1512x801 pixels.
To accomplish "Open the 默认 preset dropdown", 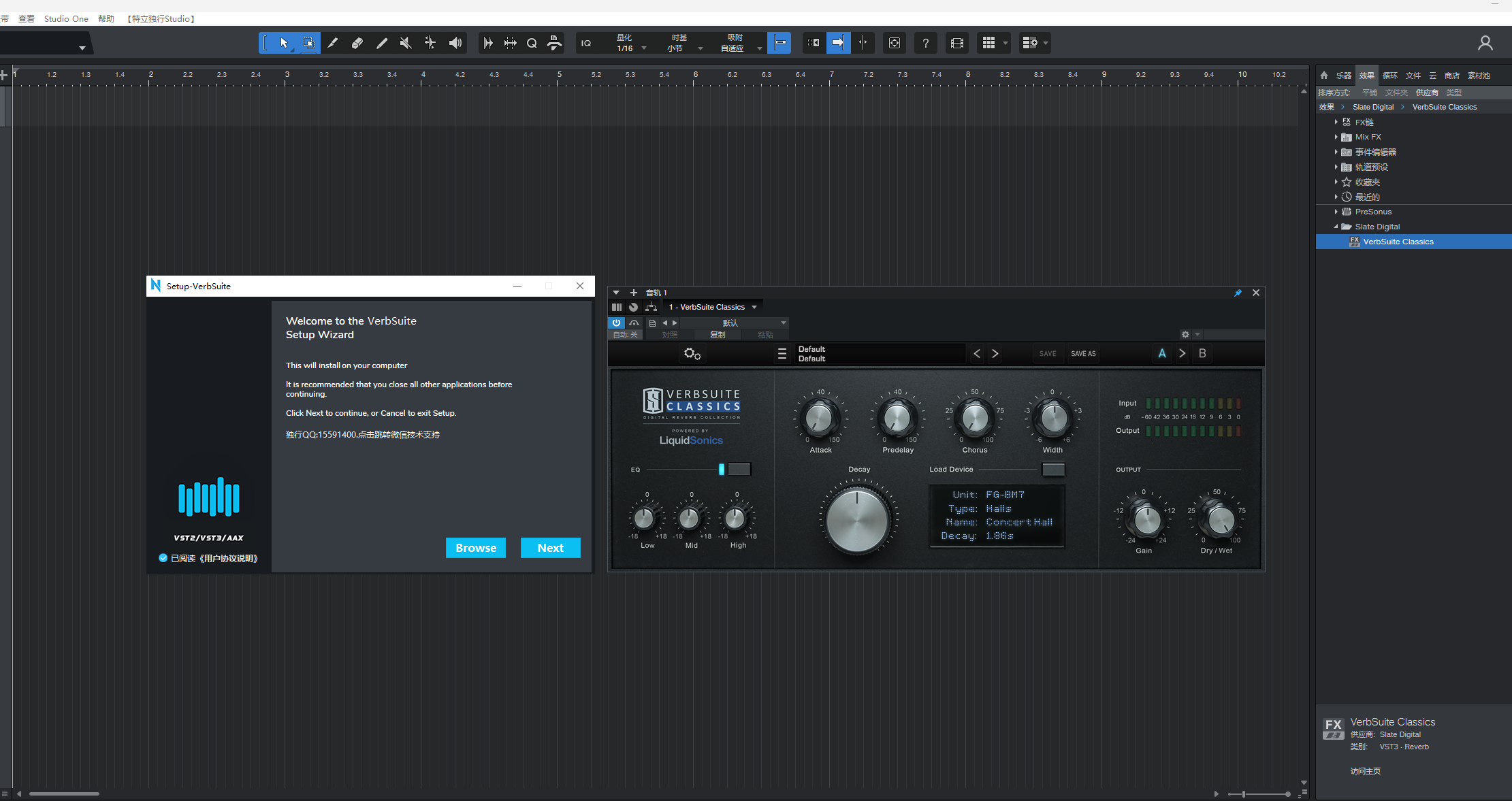I will point(735,323).
